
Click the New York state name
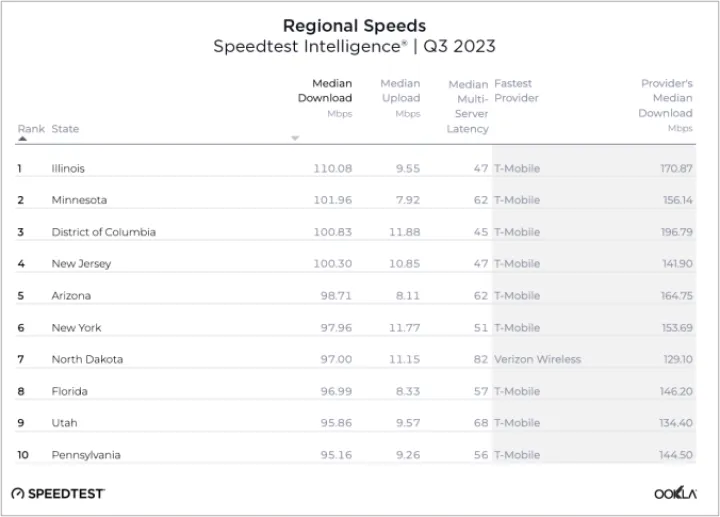(76, 328)
